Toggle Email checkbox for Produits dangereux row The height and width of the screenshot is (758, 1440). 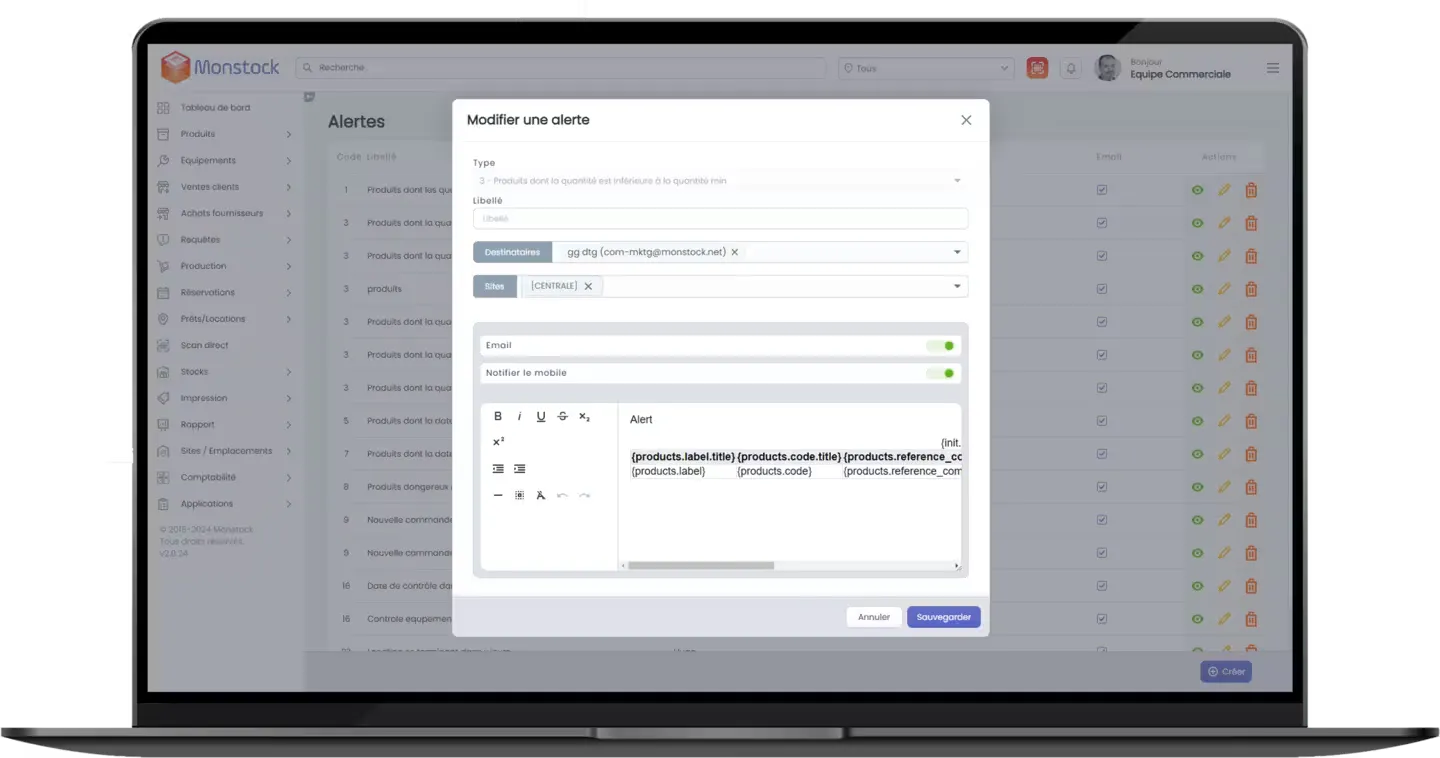[x=1102, y=487]
